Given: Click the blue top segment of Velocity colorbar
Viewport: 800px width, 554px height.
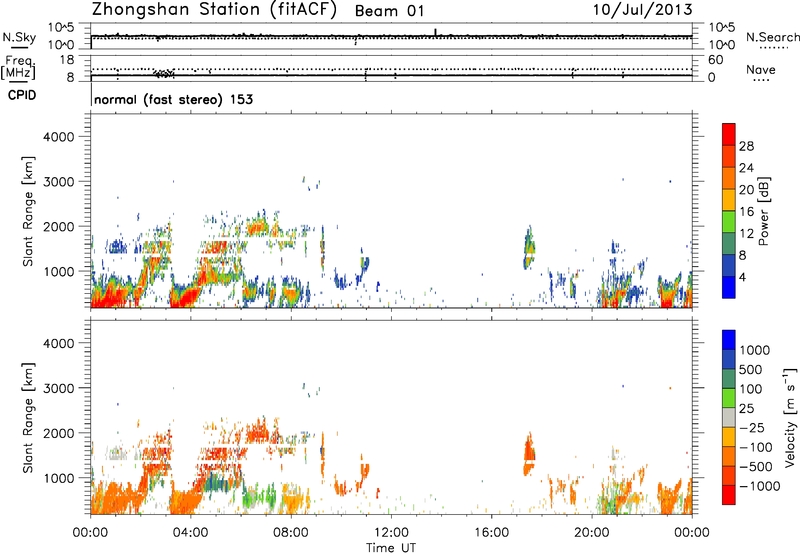Looking at the screenshot, I should click(729, 340).
